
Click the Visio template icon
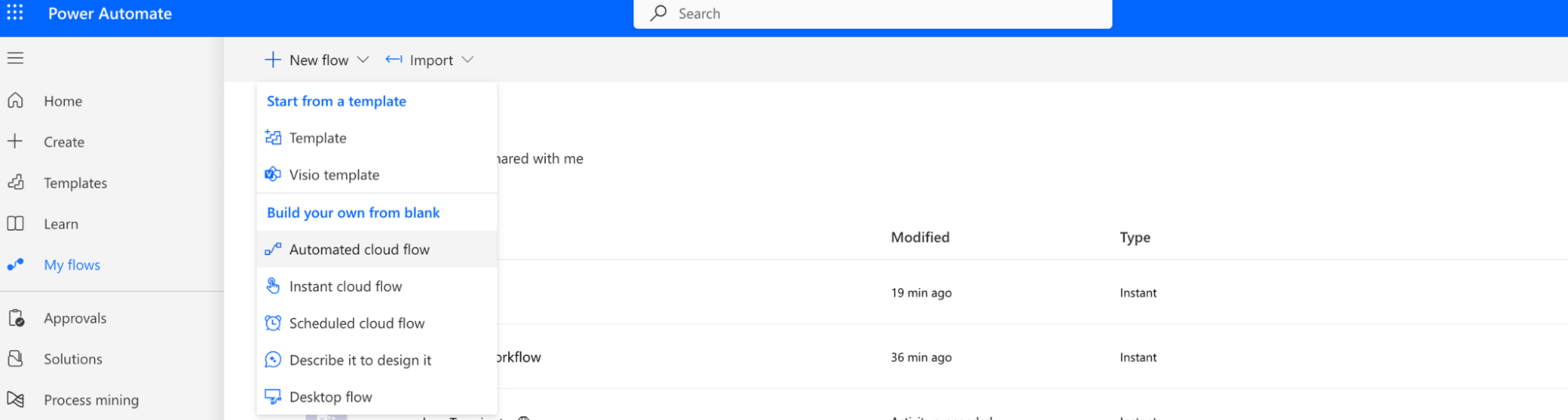coord(273,174)
